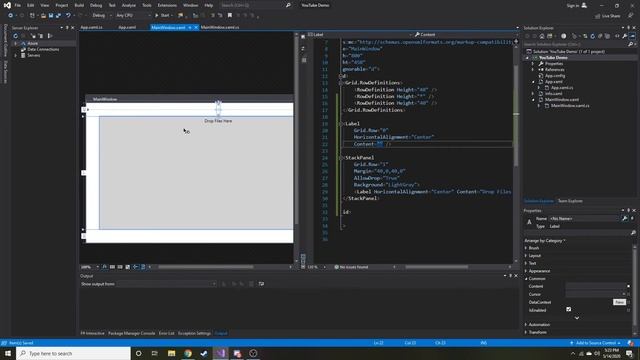640x360 pixels.
Task: Click the Properties panel search magnifier
Action: (633, 233)
